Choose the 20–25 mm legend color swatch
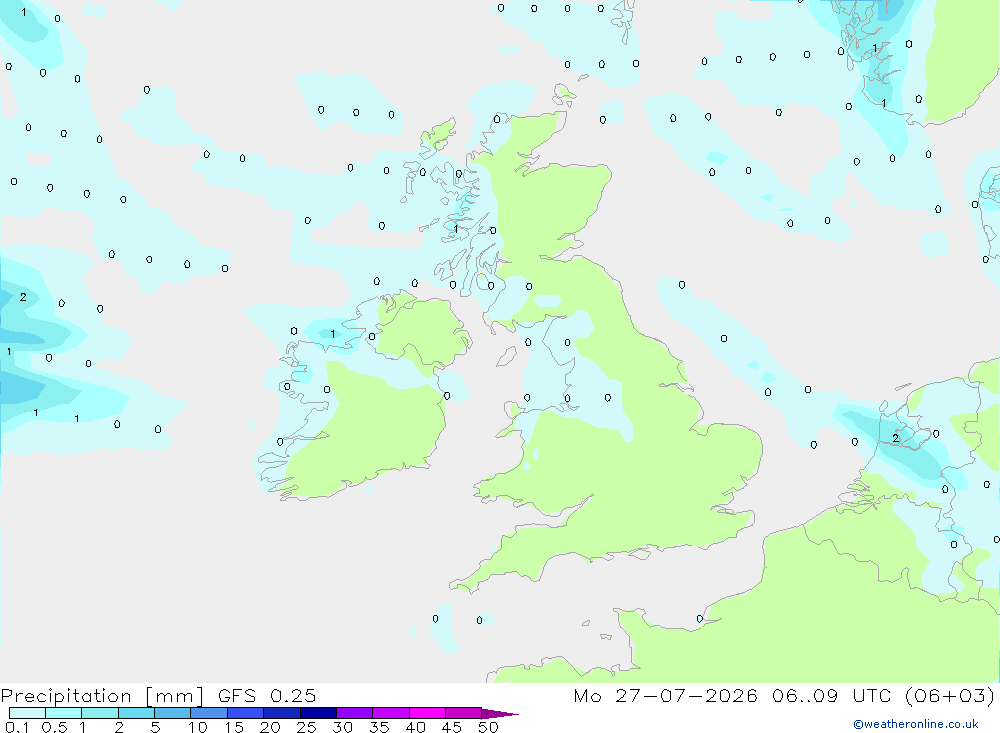Image resolution: width=1000 pixels, height=733 pixels. [x=282, y=713]
